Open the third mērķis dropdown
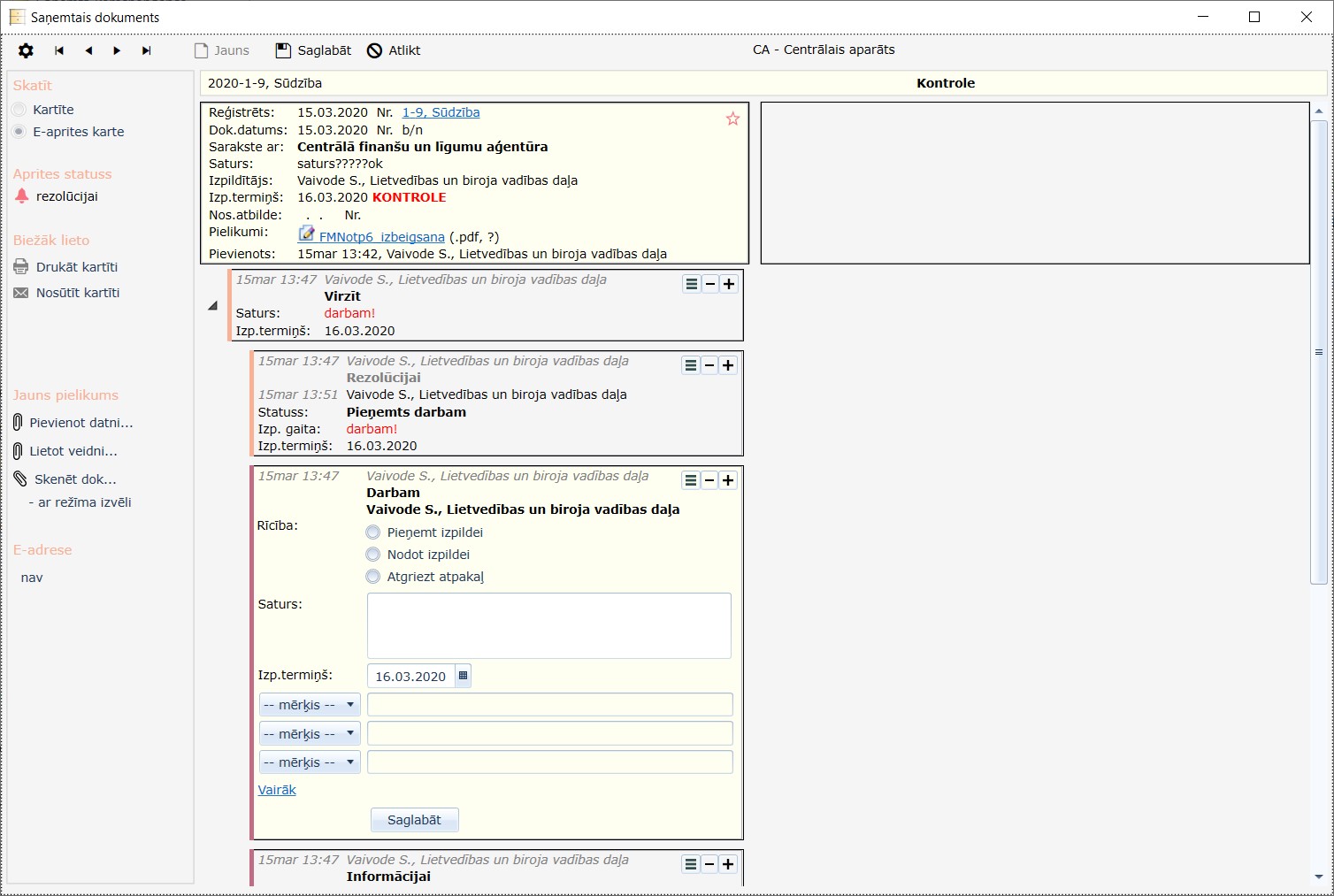1334x896 pixels. point(310,762)
